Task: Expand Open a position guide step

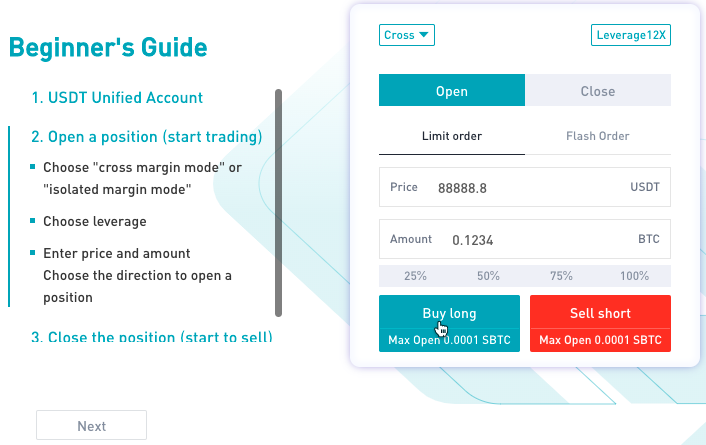Action: (147, 137)
